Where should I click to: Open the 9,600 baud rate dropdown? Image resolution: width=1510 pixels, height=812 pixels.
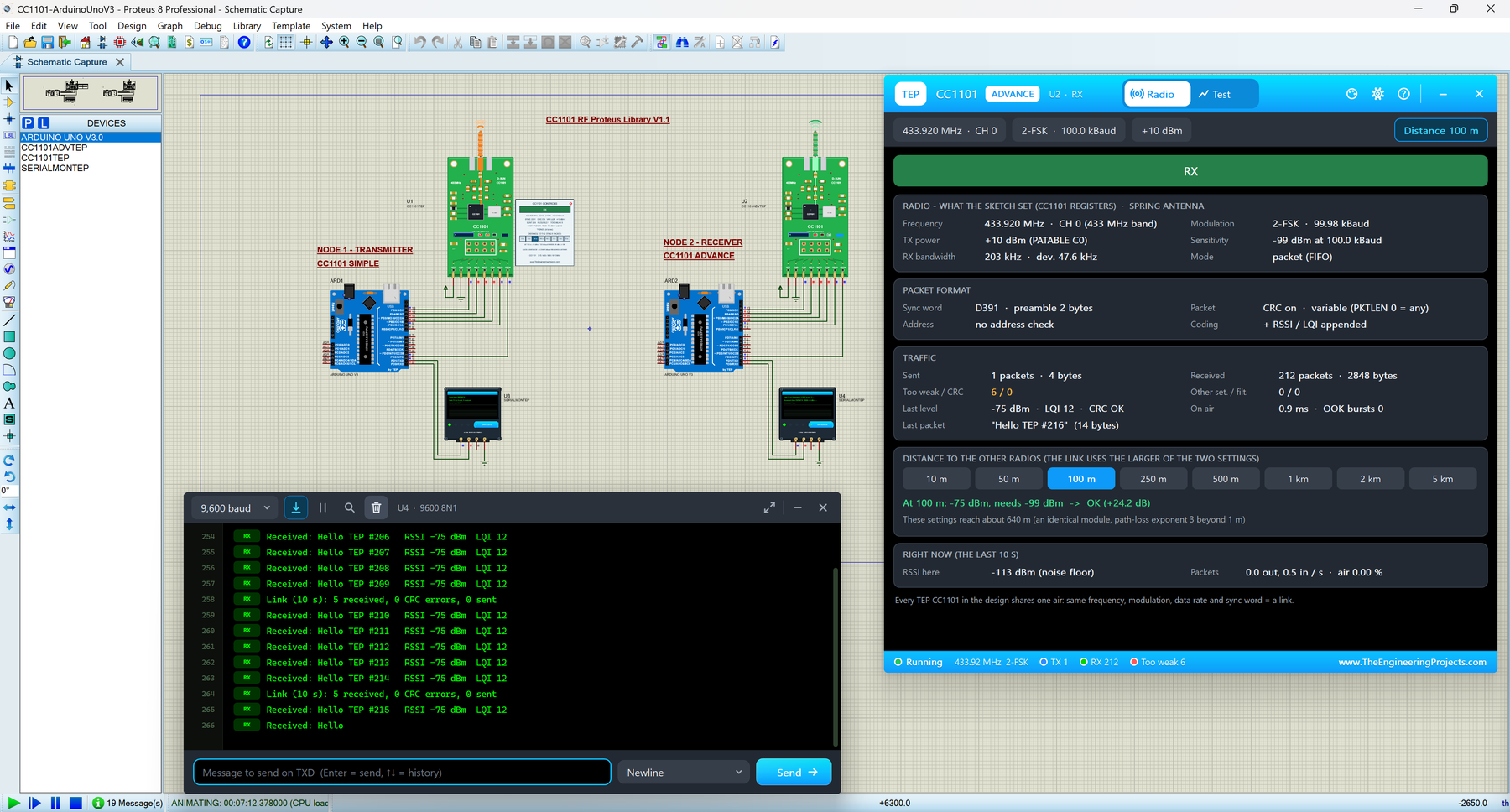pos(236,507)
